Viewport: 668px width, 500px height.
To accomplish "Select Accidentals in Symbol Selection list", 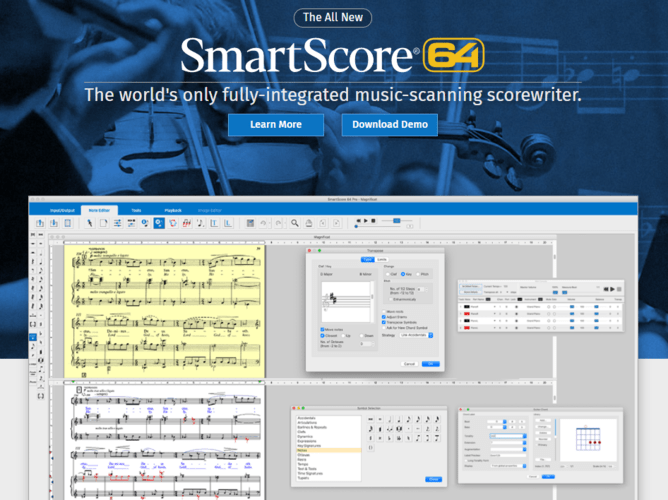I will [307, 418].
